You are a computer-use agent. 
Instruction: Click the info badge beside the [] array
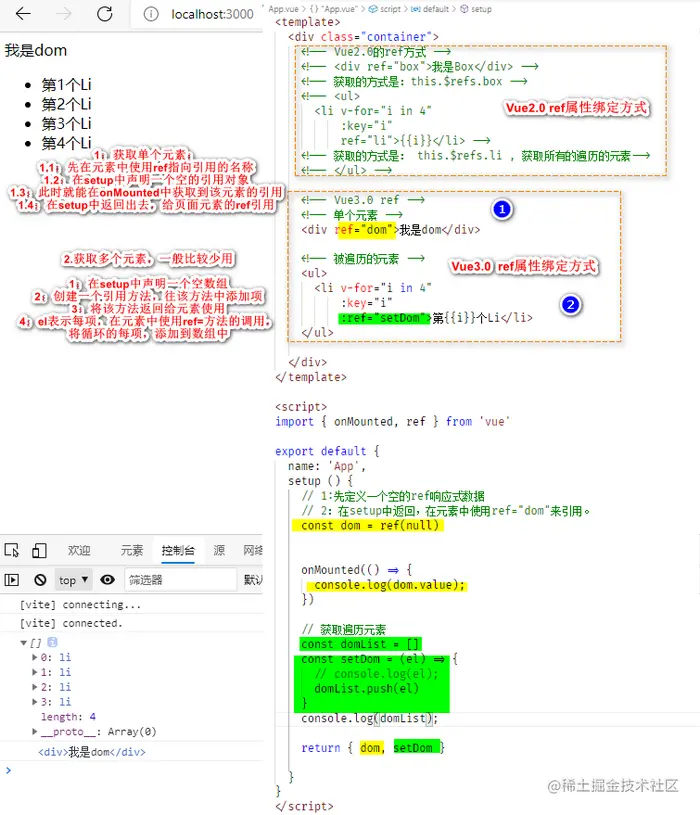[x=52, y=642]
